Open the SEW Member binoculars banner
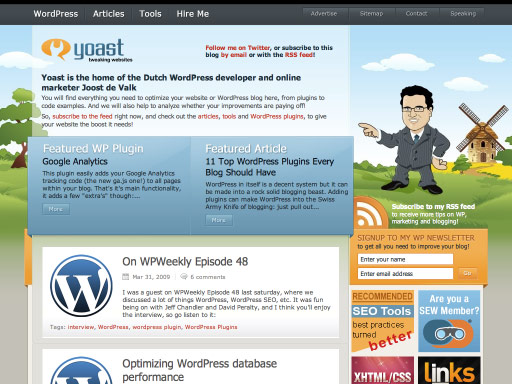The height and width of the screenshot is (384, 512). [449, 321]
